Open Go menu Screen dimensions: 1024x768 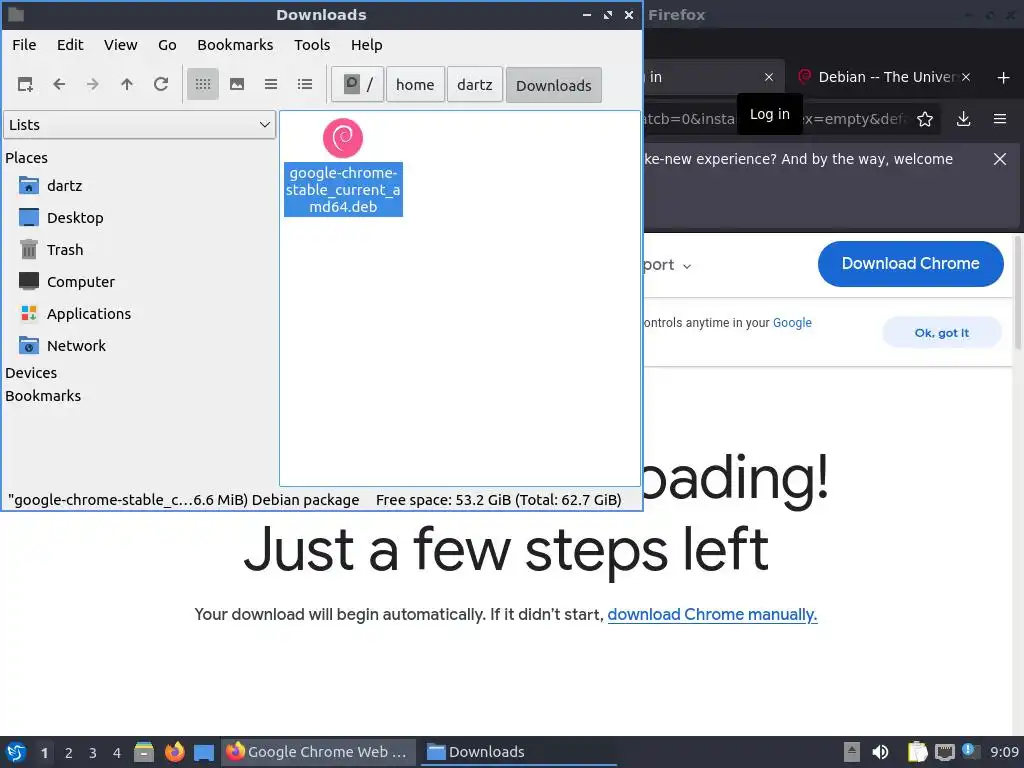[x=167, y=45]
